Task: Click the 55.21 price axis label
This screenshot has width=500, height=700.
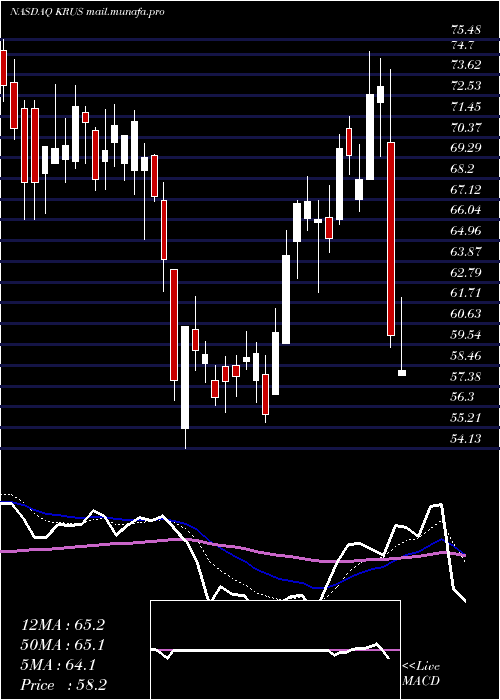Action: click(466, 418)
